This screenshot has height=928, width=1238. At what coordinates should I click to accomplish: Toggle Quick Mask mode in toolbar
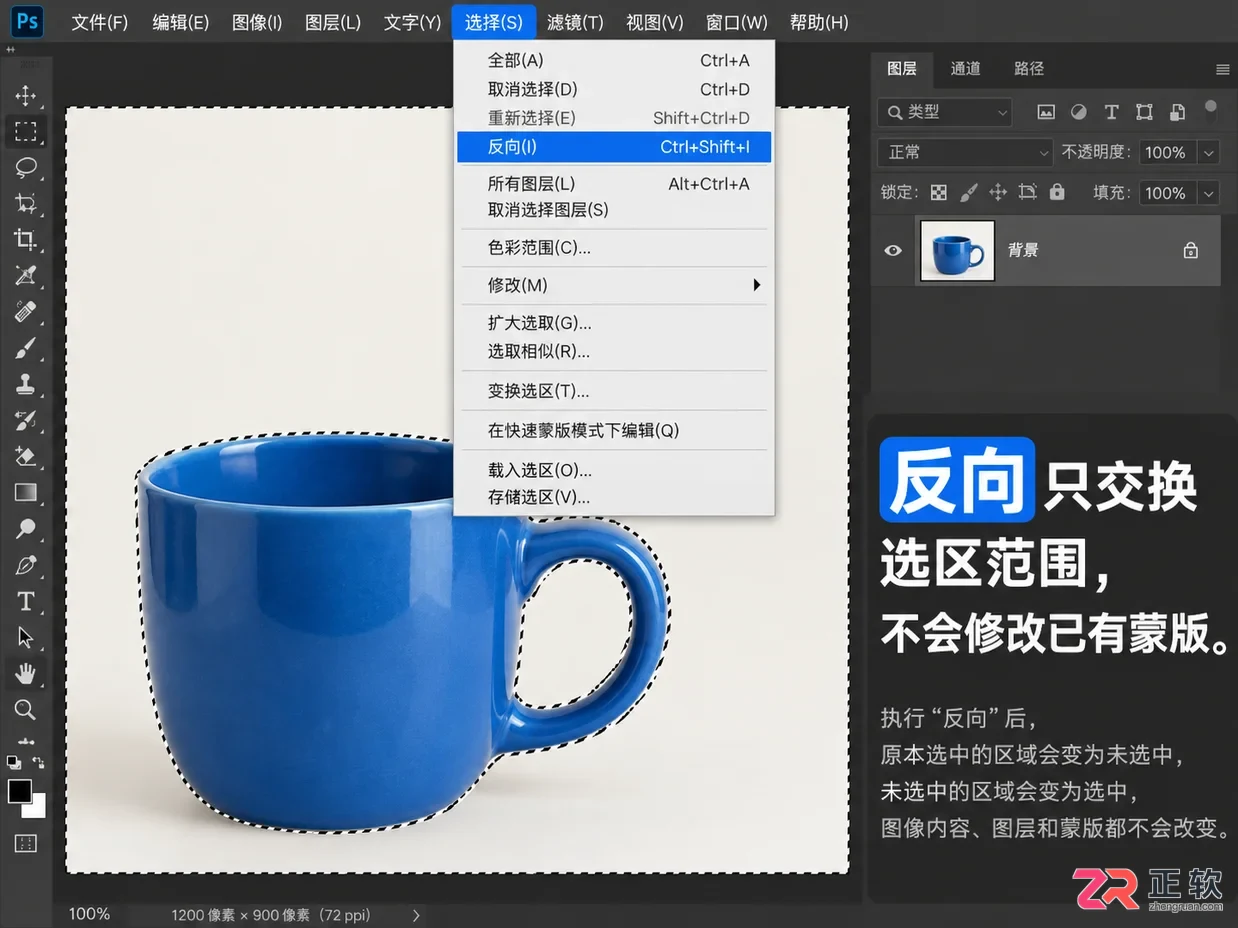tap(26, 843)
